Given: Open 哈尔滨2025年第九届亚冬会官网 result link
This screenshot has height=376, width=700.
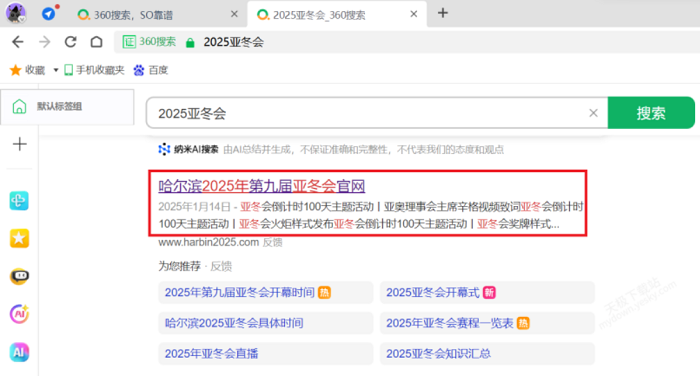Looking at the screenshot, I should tap(262, 186).
